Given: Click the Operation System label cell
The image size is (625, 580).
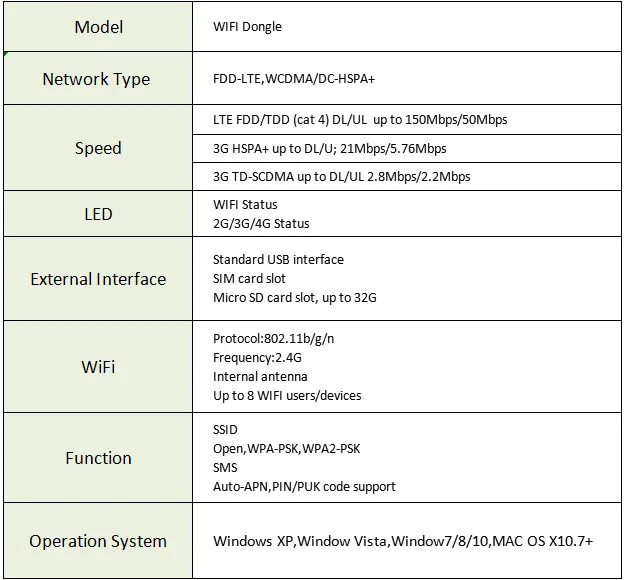Looking at the screenshot, I should click(x=98, y=541).
